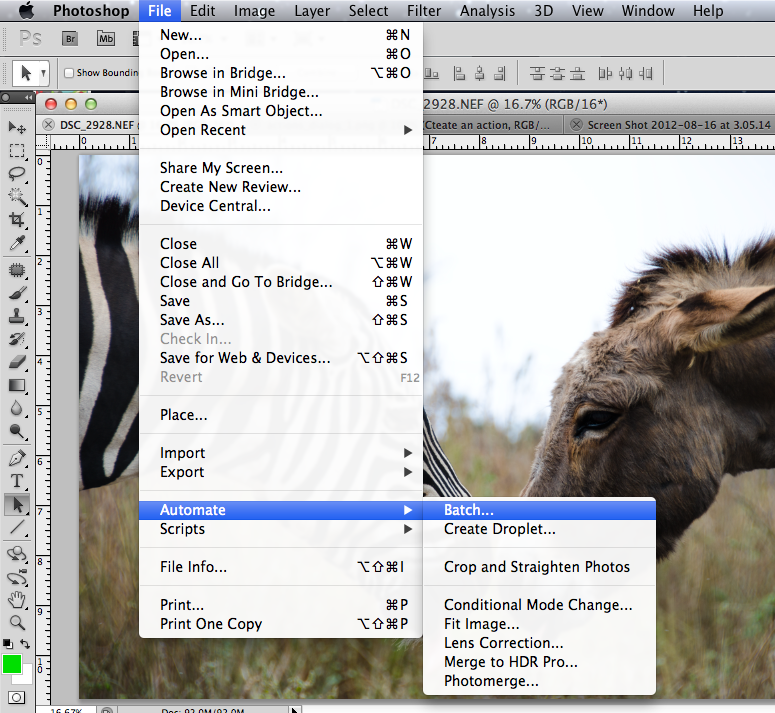Open the Help menu
Image resolution: width=775 pixels, height=713 pixels.
[x=708, y=11]
